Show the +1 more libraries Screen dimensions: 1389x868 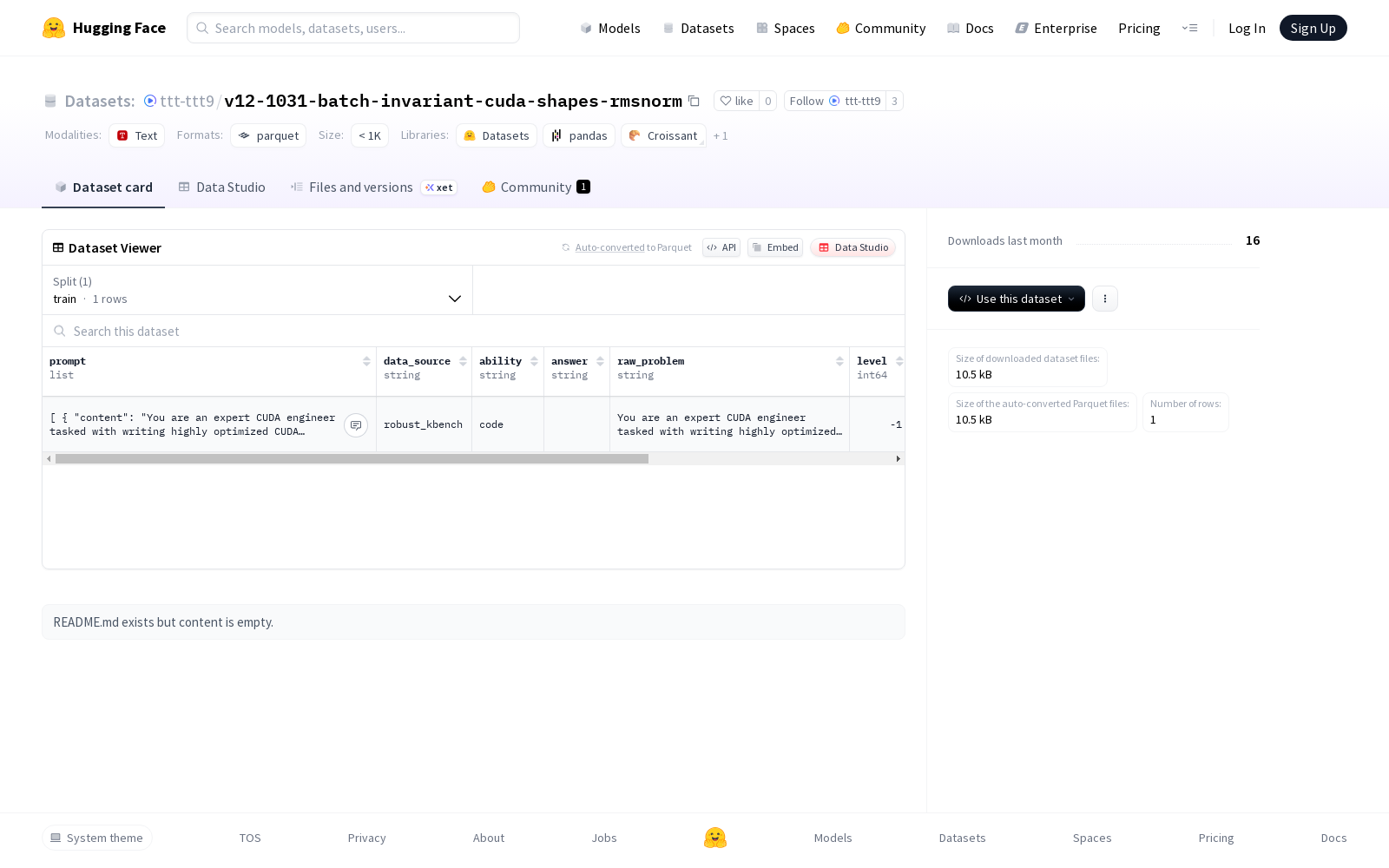click(x=721, y=136)
